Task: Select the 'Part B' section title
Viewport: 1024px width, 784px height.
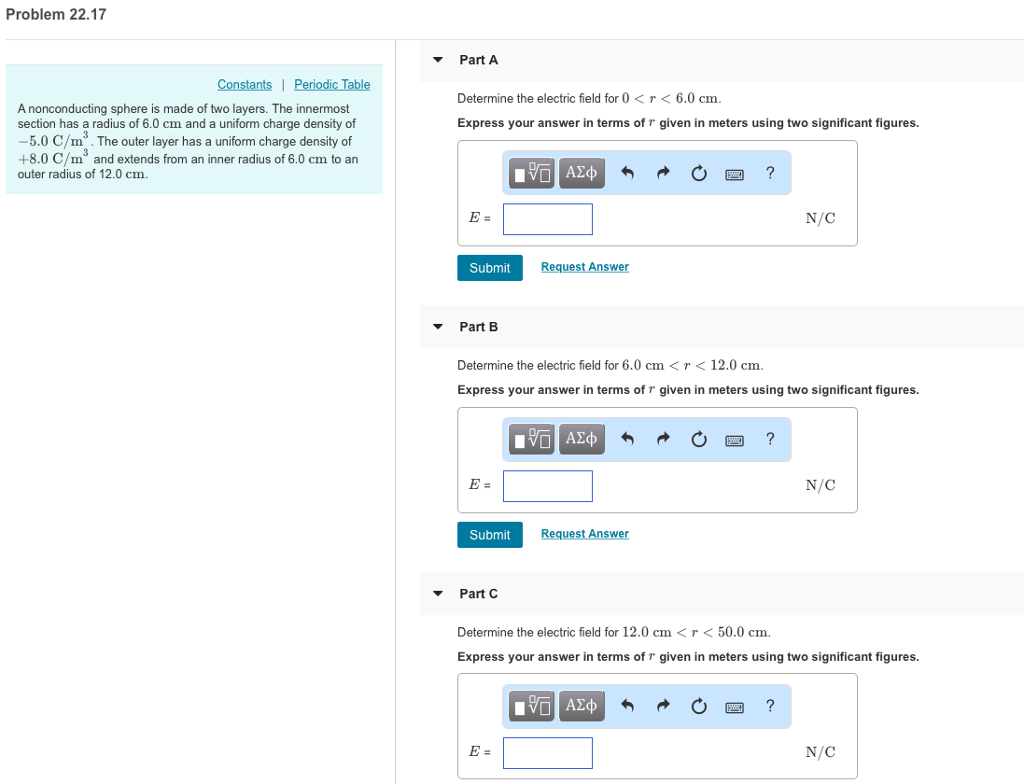Action: pyautogui.click(x=479, y=327)
